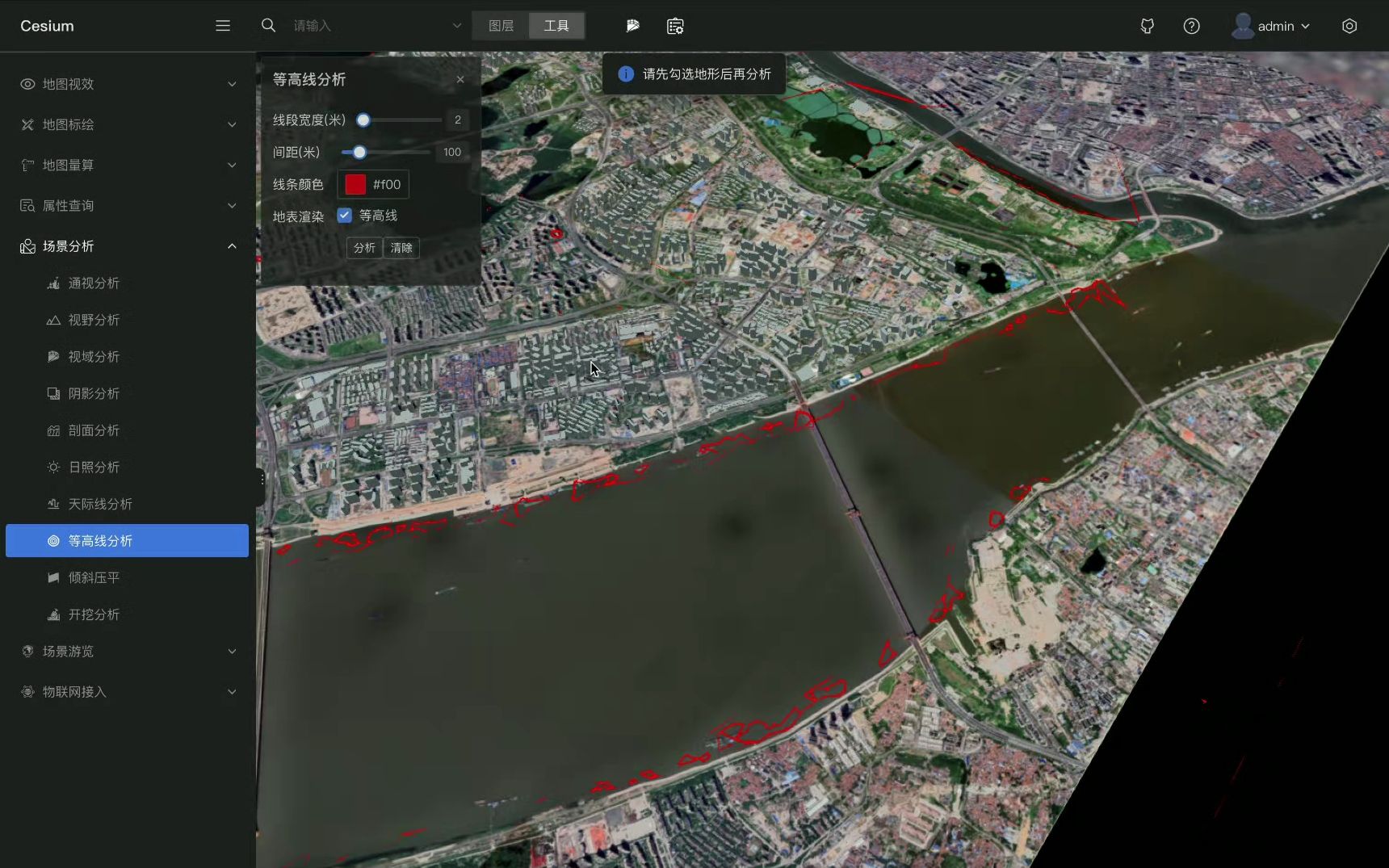This screenshot has height=868, width=1389.
Task: Click the 间距 value box showing 100
Action: click(452, 152)
